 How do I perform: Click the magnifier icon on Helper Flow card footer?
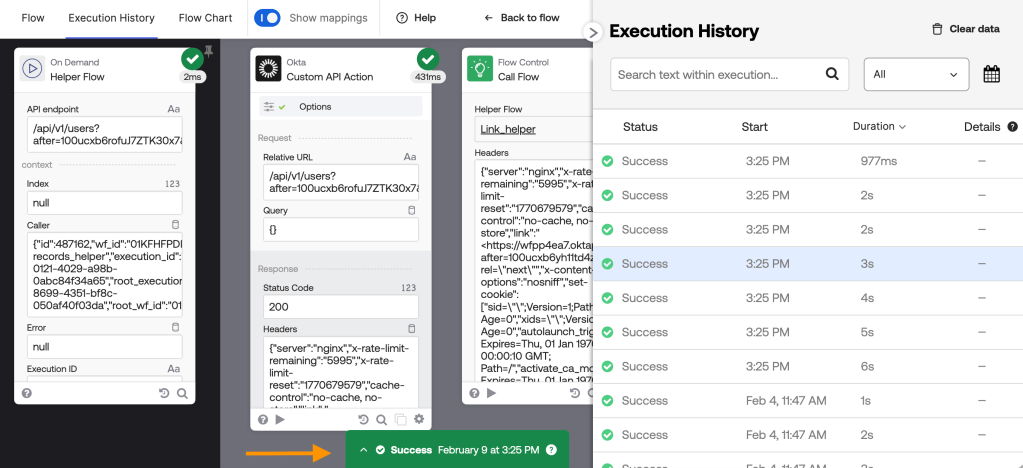pos(182,394)
